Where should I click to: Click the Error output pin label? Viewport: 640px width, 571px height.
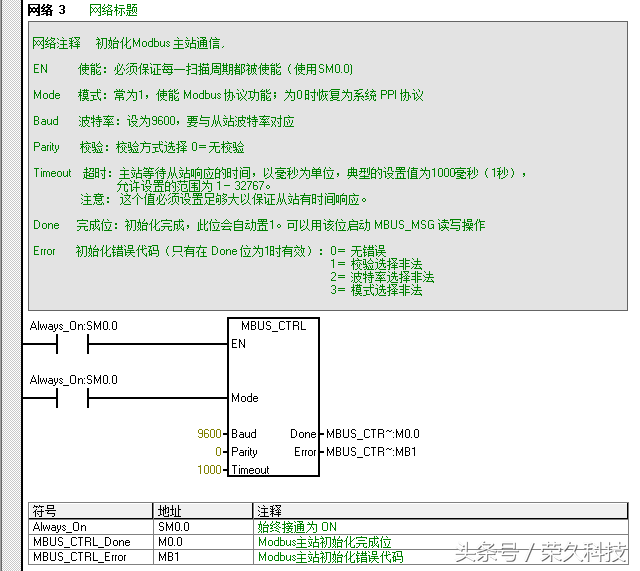[x=305, y=452]
